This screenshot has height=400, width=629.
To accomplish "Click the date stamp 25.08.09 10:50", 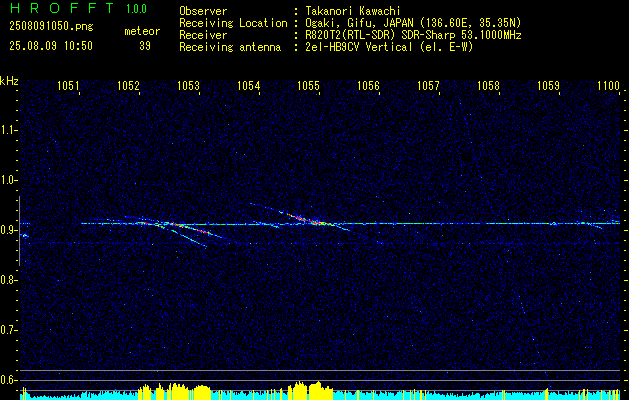I will click(x=51, y=46).
